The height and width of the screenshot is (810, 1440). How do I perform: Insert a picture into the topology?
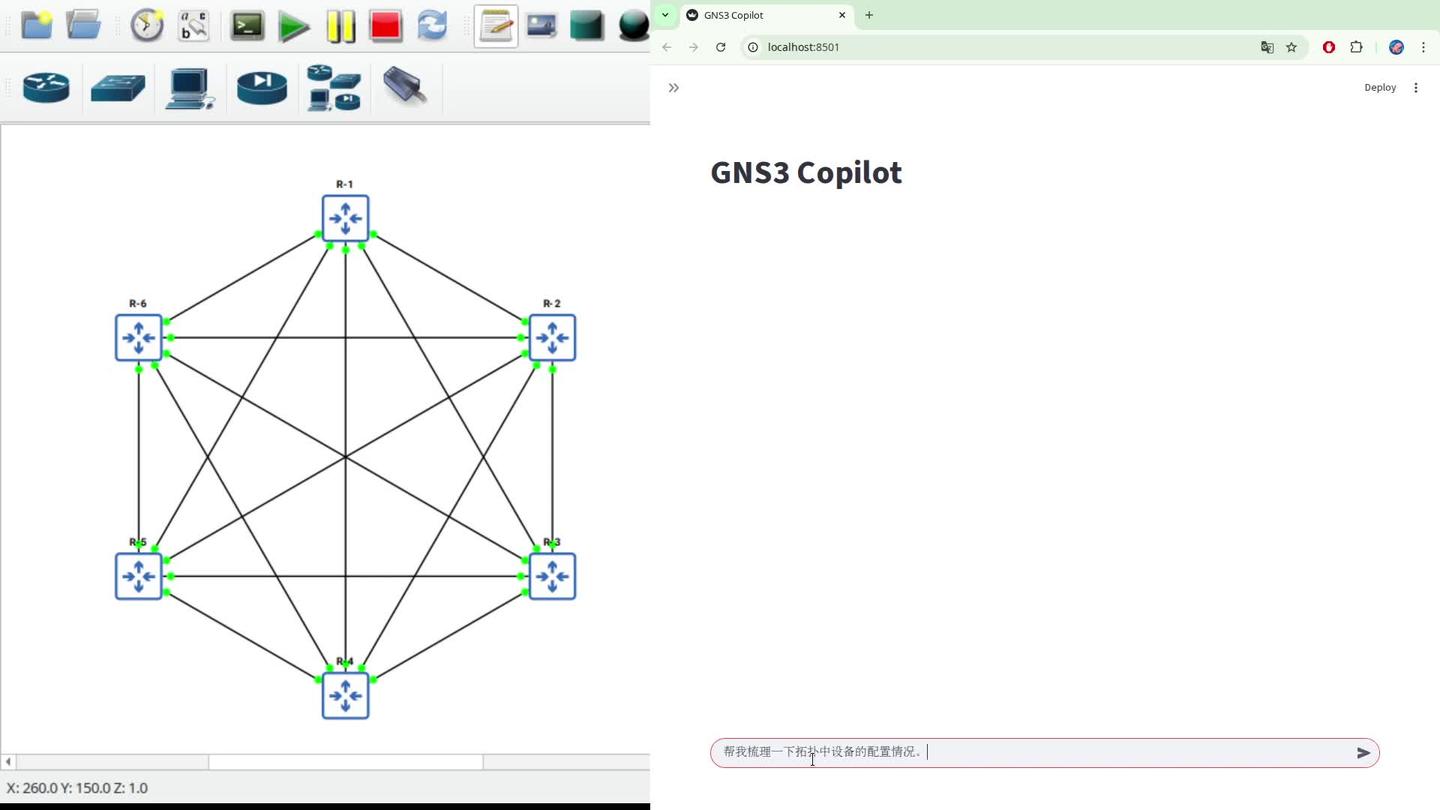coord(541,25)
